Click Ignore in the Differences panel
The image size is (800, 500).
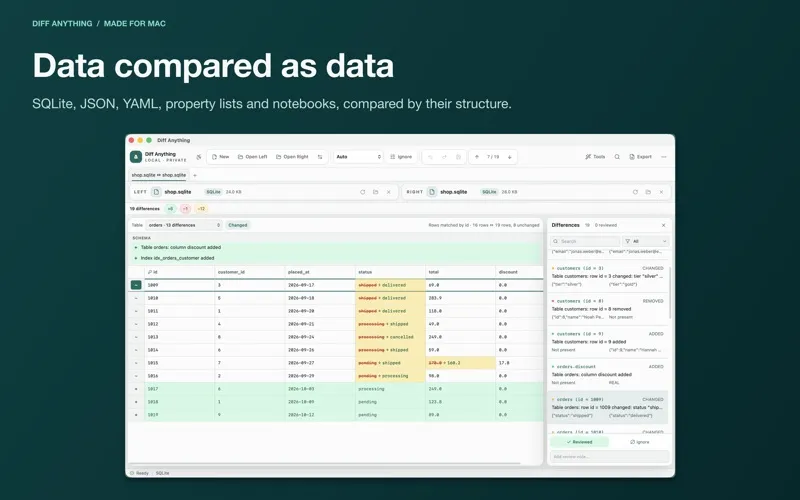click(x=639, y=442)
